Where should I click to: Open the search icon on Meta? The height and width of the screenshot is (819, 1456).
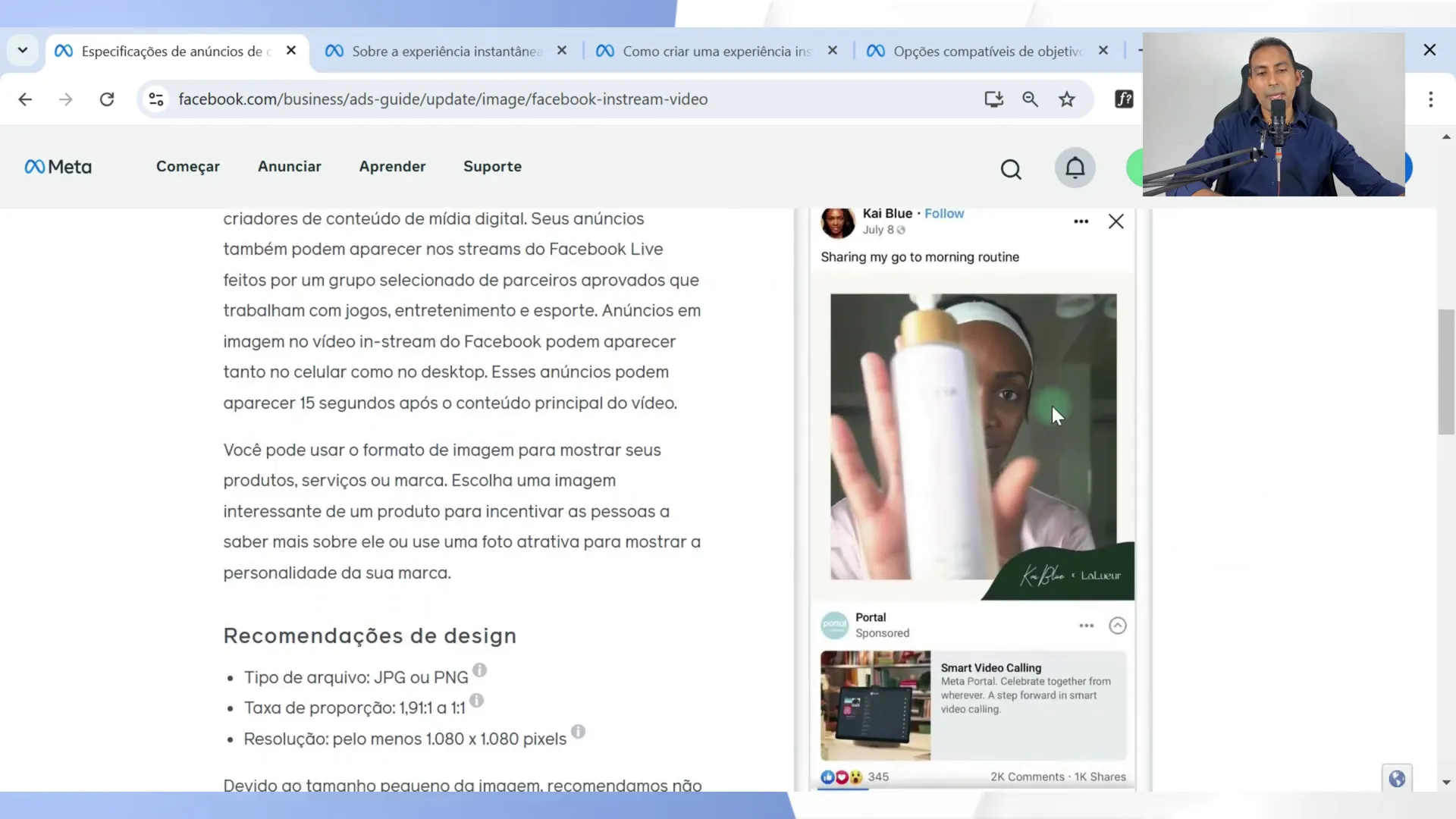(1010, 167)
